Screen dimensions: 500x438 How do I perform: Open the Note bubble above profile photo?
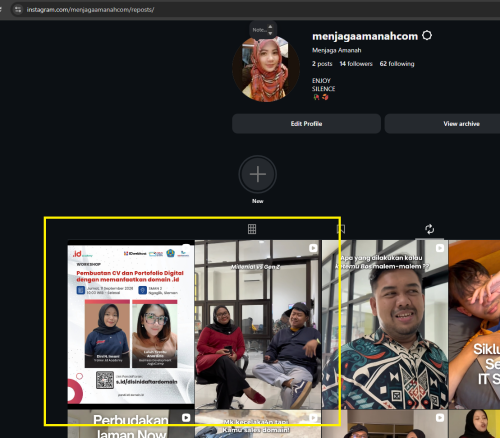(x=263, y=30)
